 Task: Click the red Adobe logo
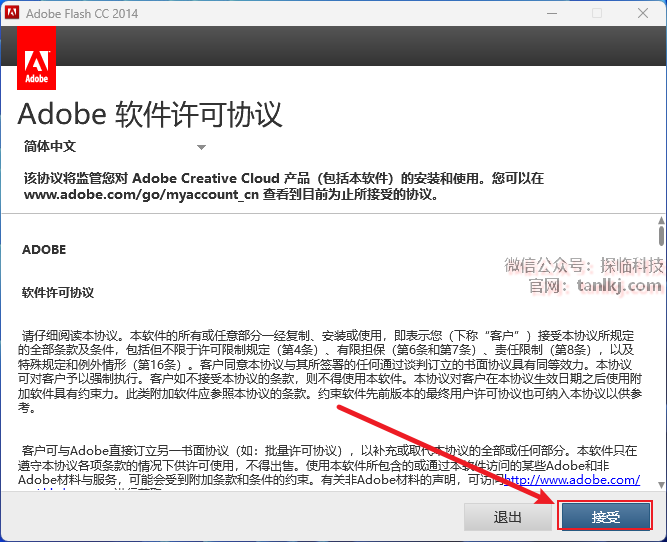click(x=37, y=59)
